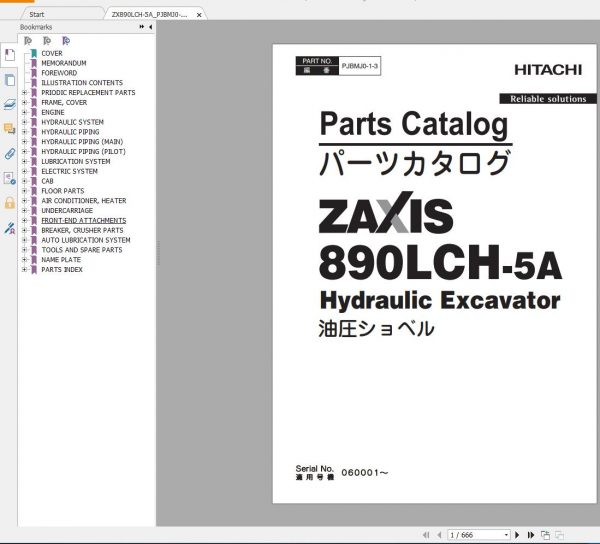Expand the HYDRAULIC PIPING (MAIN) node
The width and height of the screenshot is (600, 544).
(x=24, y=142)
